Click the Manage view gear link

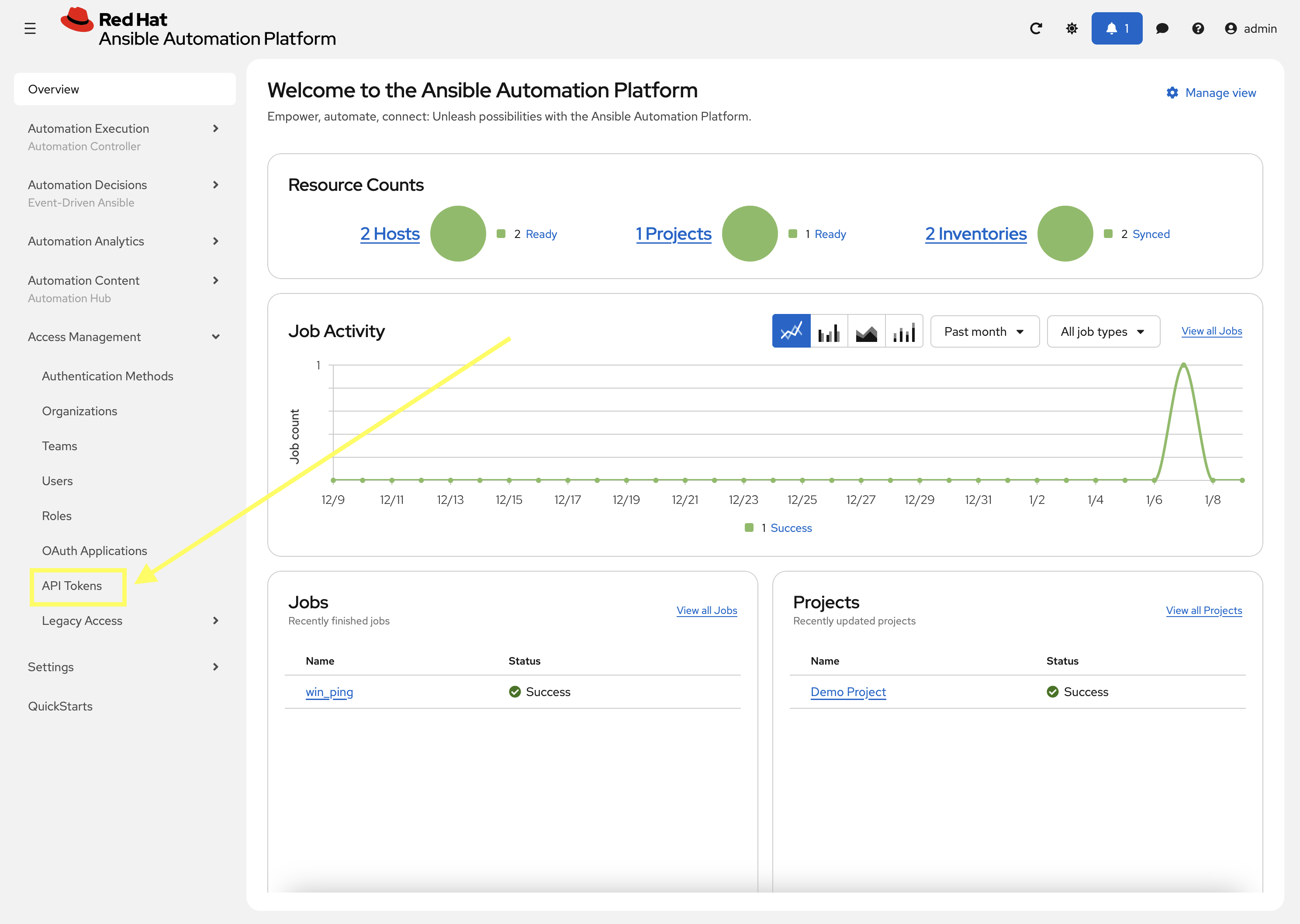pyautogui.click(x=1210, y=93)
